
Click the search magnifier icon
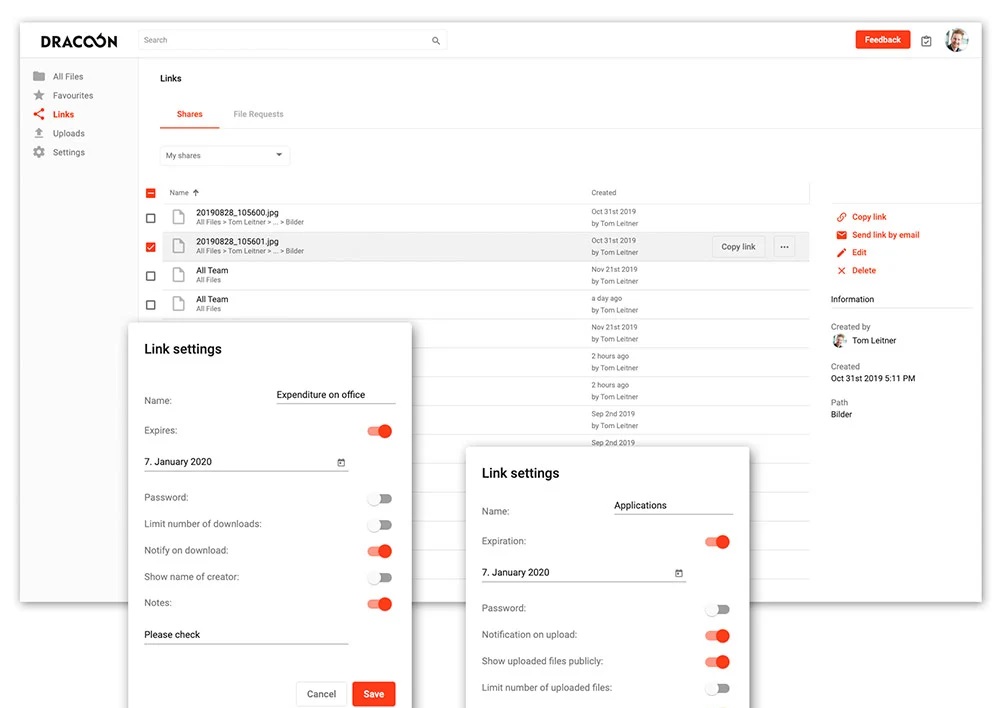pos(436,41)
